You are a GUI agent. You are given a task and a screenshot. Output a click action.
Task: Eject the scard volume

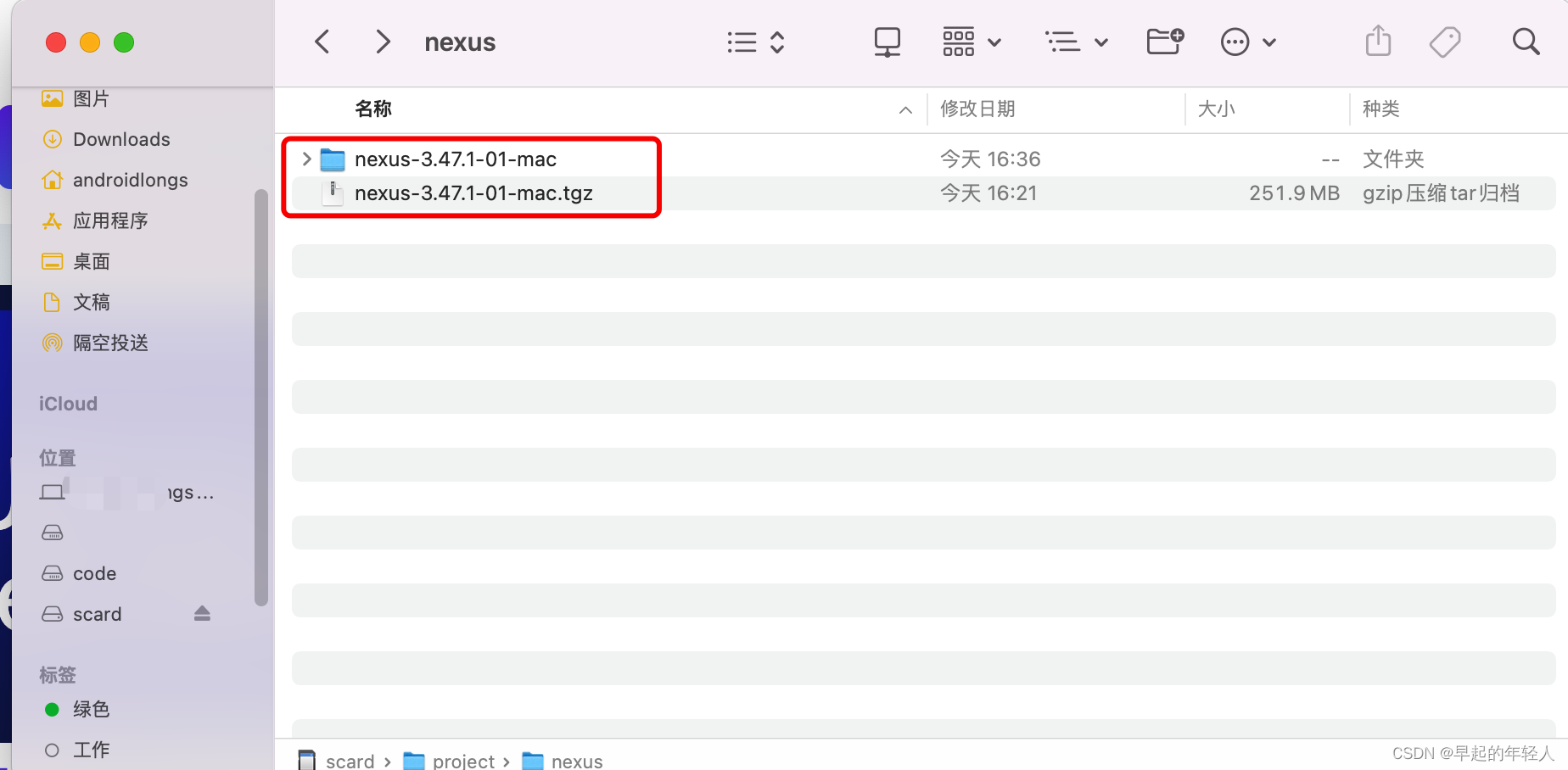[x=202, y=613]
